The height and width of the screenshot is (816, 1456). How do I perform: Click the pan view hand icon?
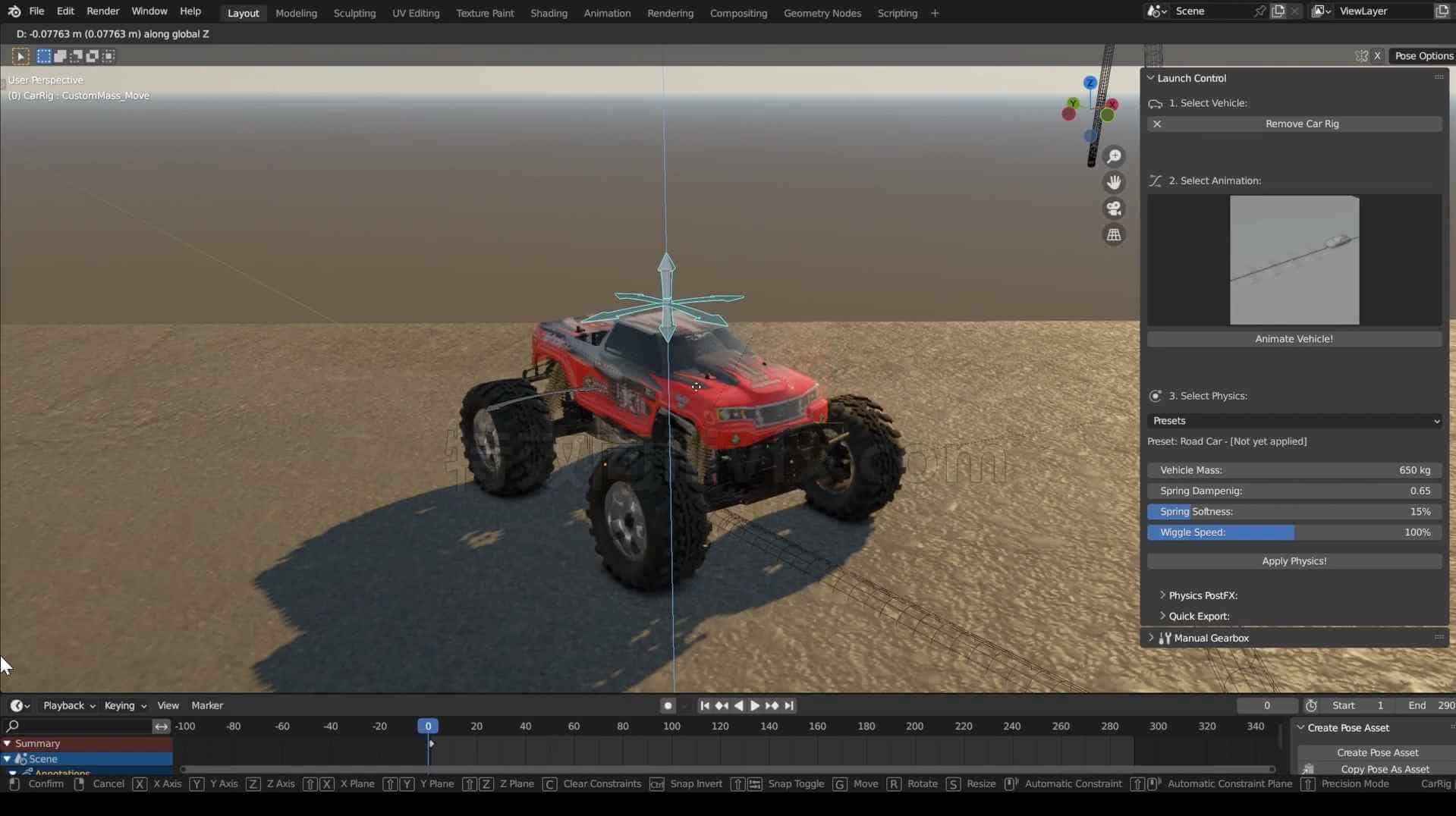(x=1114, y=182)
